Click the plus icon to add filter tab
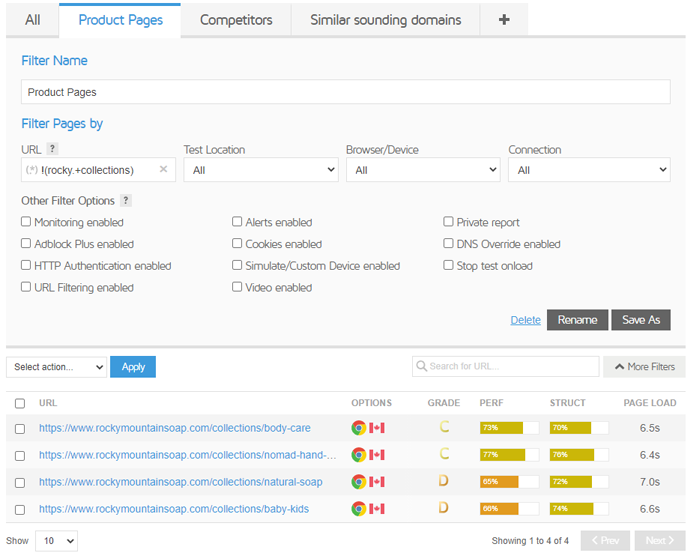The height and width of the screenshot is (556, 694). pyautogui.click(x=504, y=19)
